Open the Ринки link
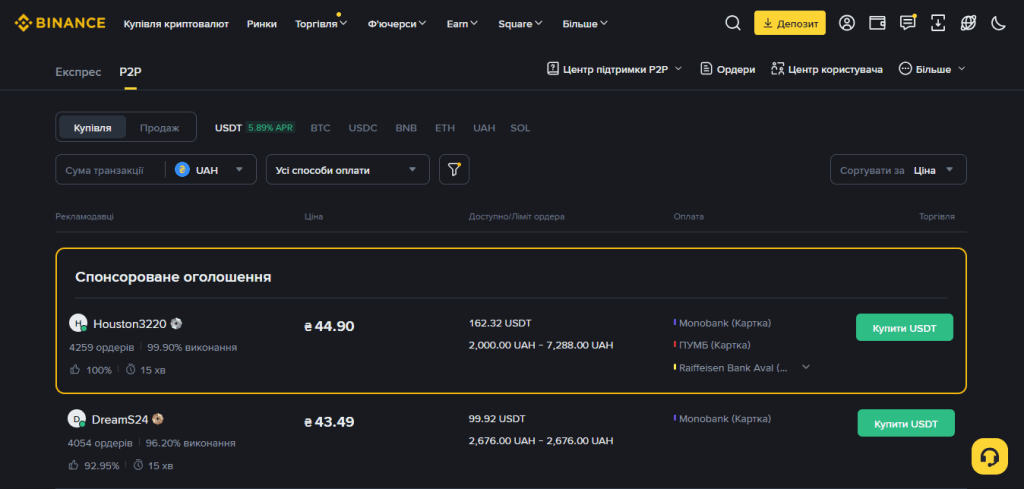This screenshot has width=1024, height=489. [x=262, y=24]
